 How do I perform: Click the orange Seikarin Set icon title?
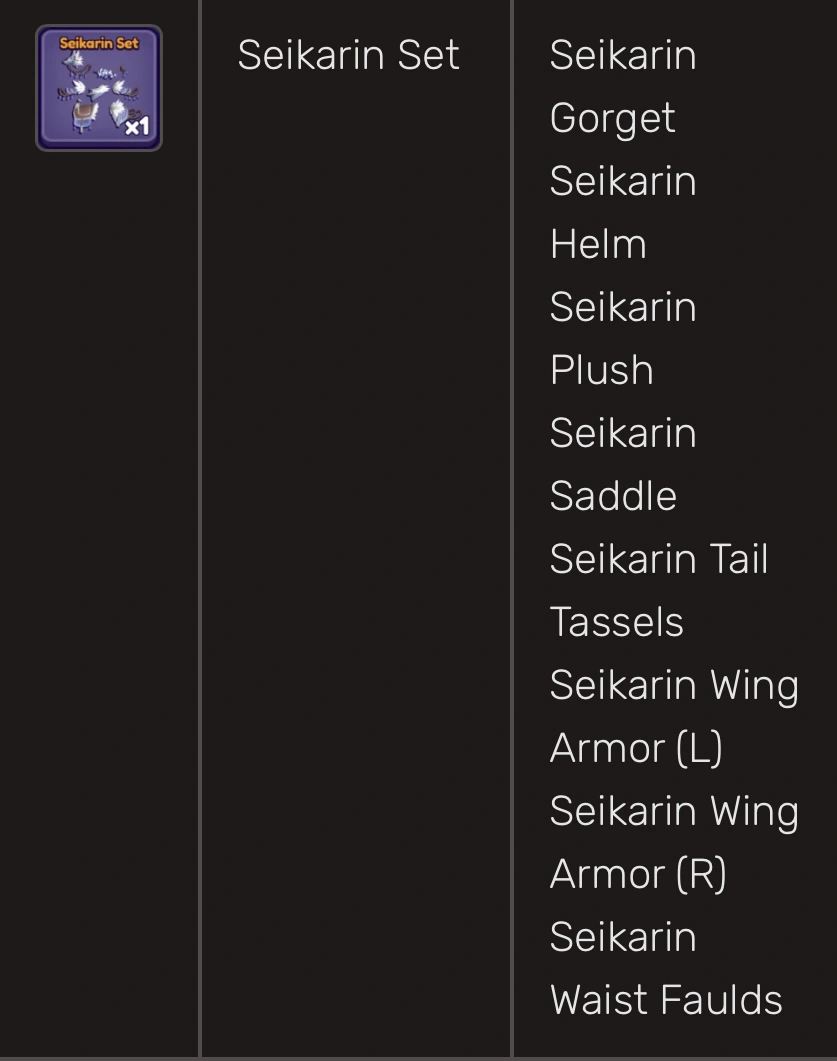click(x=99, y=44)
